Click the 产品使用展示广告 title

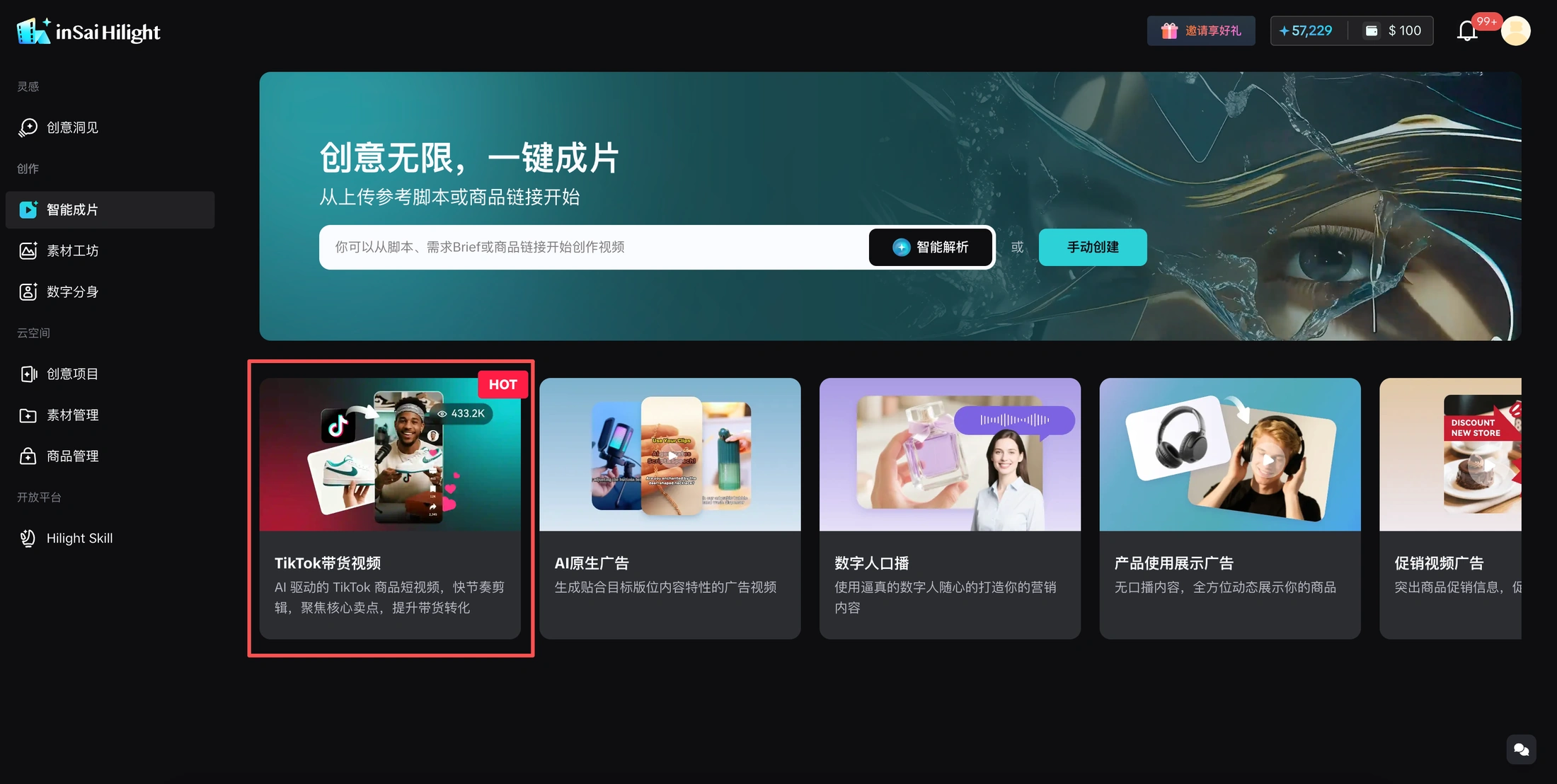click(1174, 563)
